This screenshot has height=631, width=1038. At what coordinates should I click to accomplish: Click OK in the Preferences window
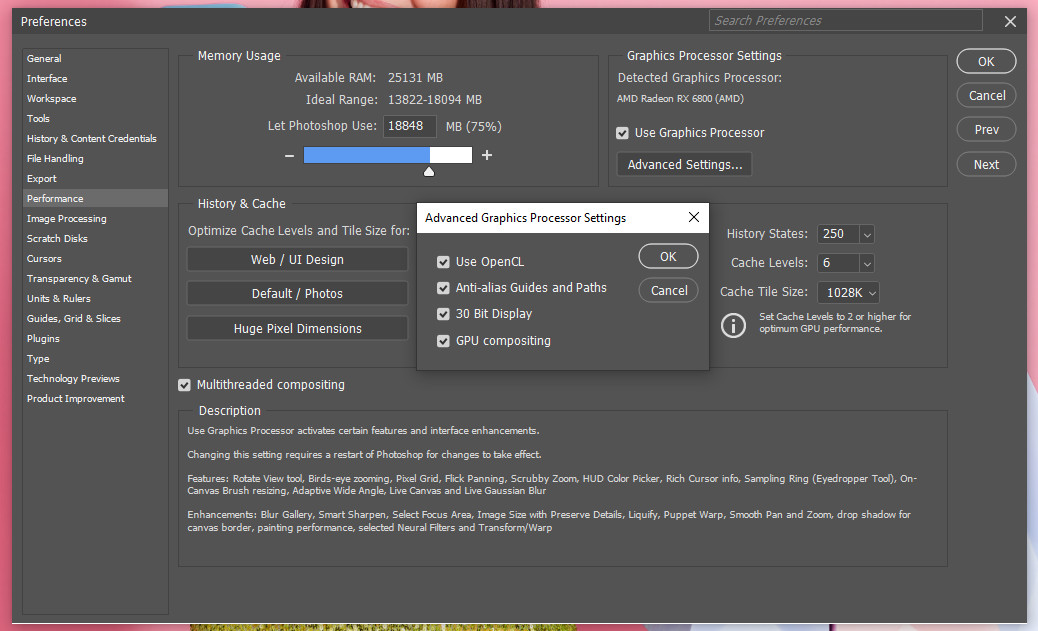(x=986, y=61)
